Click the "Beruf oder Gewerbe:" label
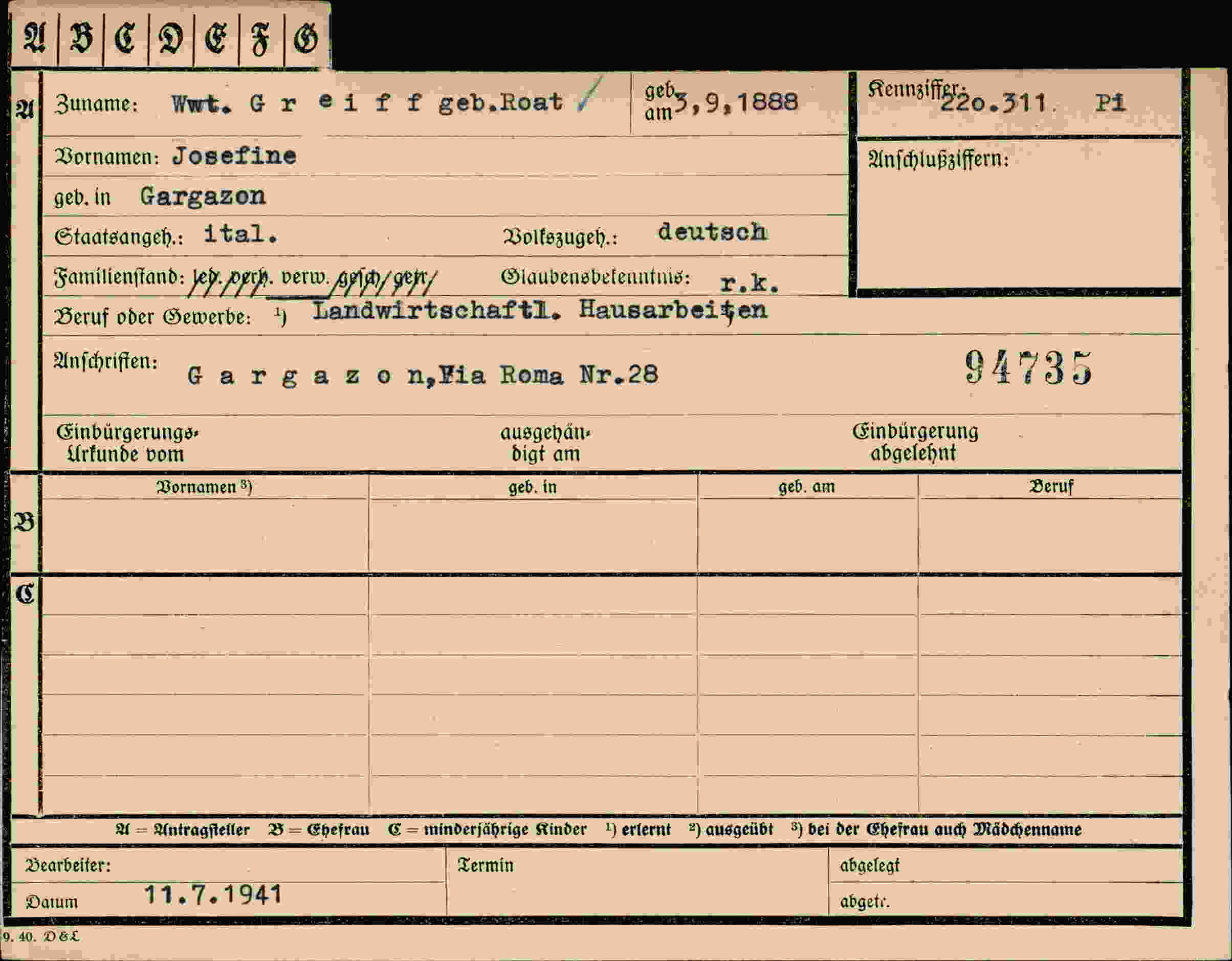 click(152, 317)
